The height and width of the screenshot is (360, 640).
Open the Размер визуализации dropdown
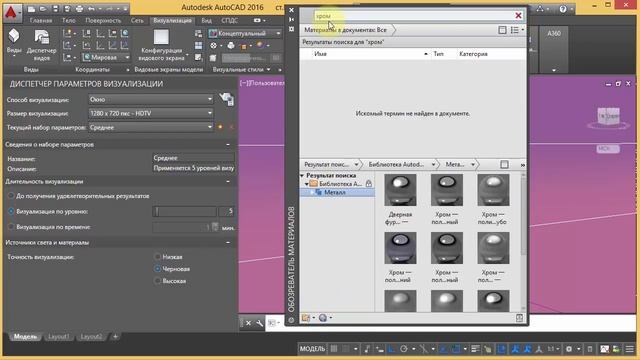coord(151,113)
